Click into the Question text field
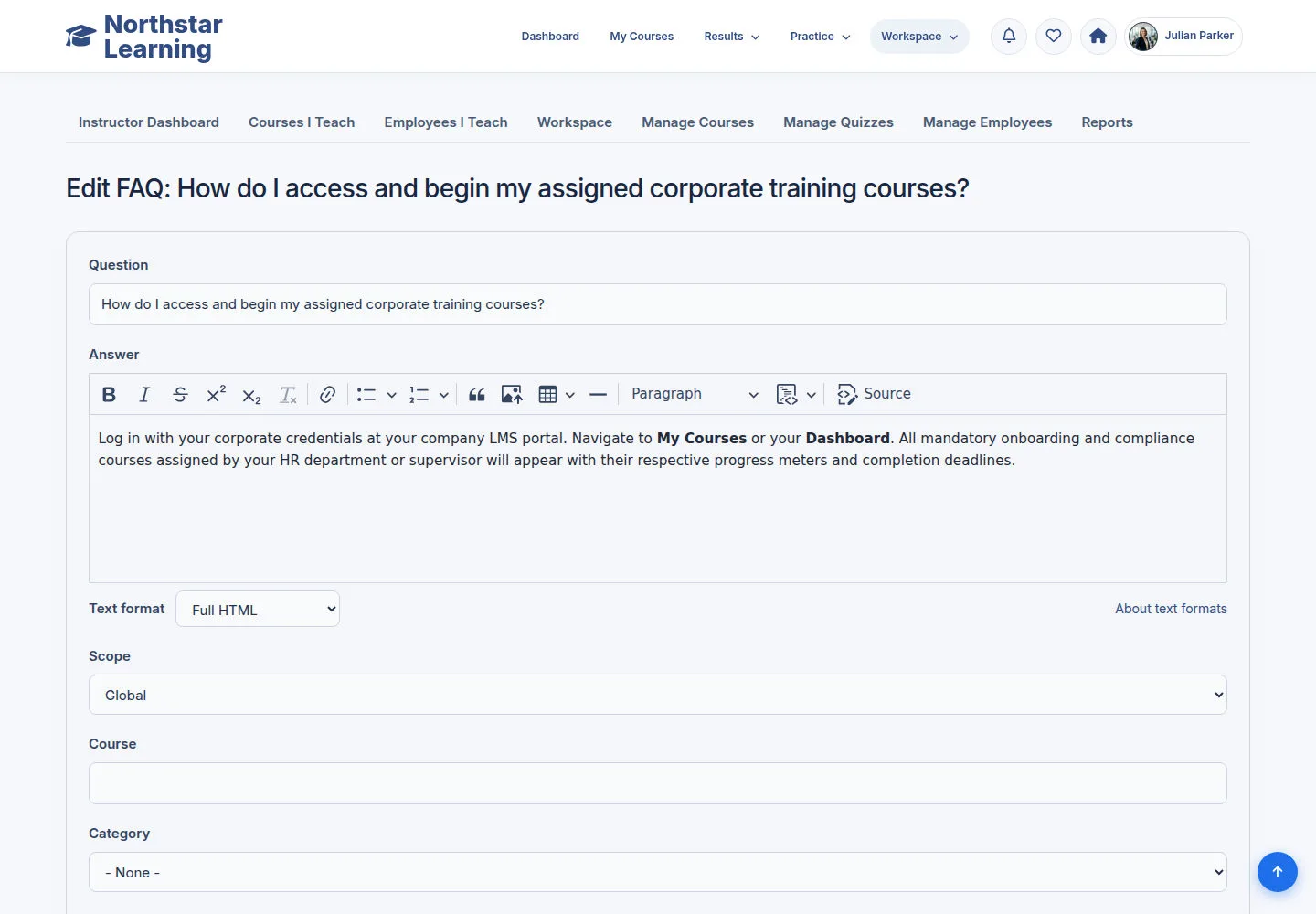The image size is (1316, 914). tap(658, 304)
